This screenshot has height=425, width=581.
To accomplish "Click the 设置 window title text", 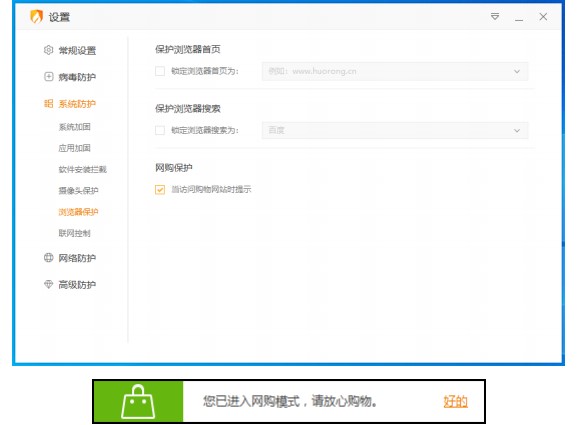I will pyautogui.click(x=59, y=17).
